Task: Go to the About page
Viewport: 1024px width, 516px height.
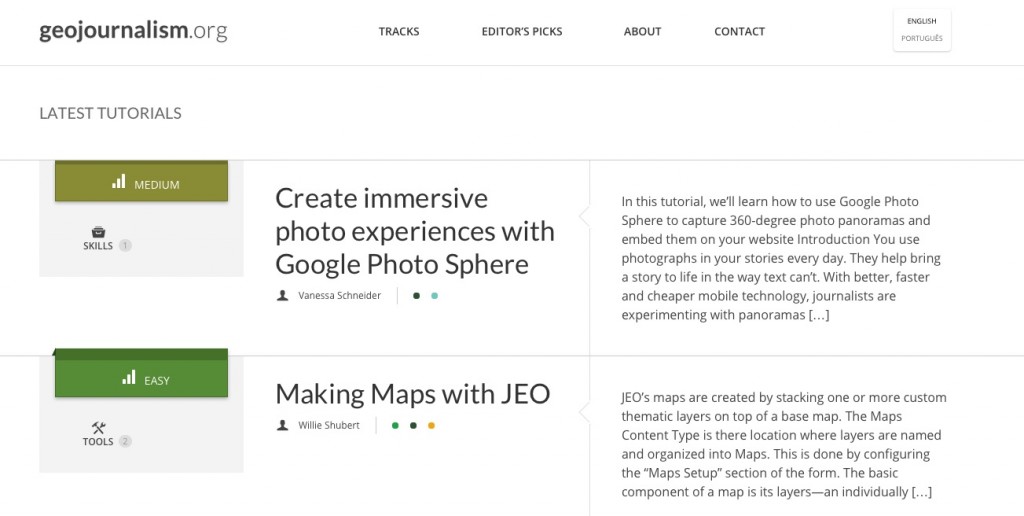Action: [x=642, y=32]
